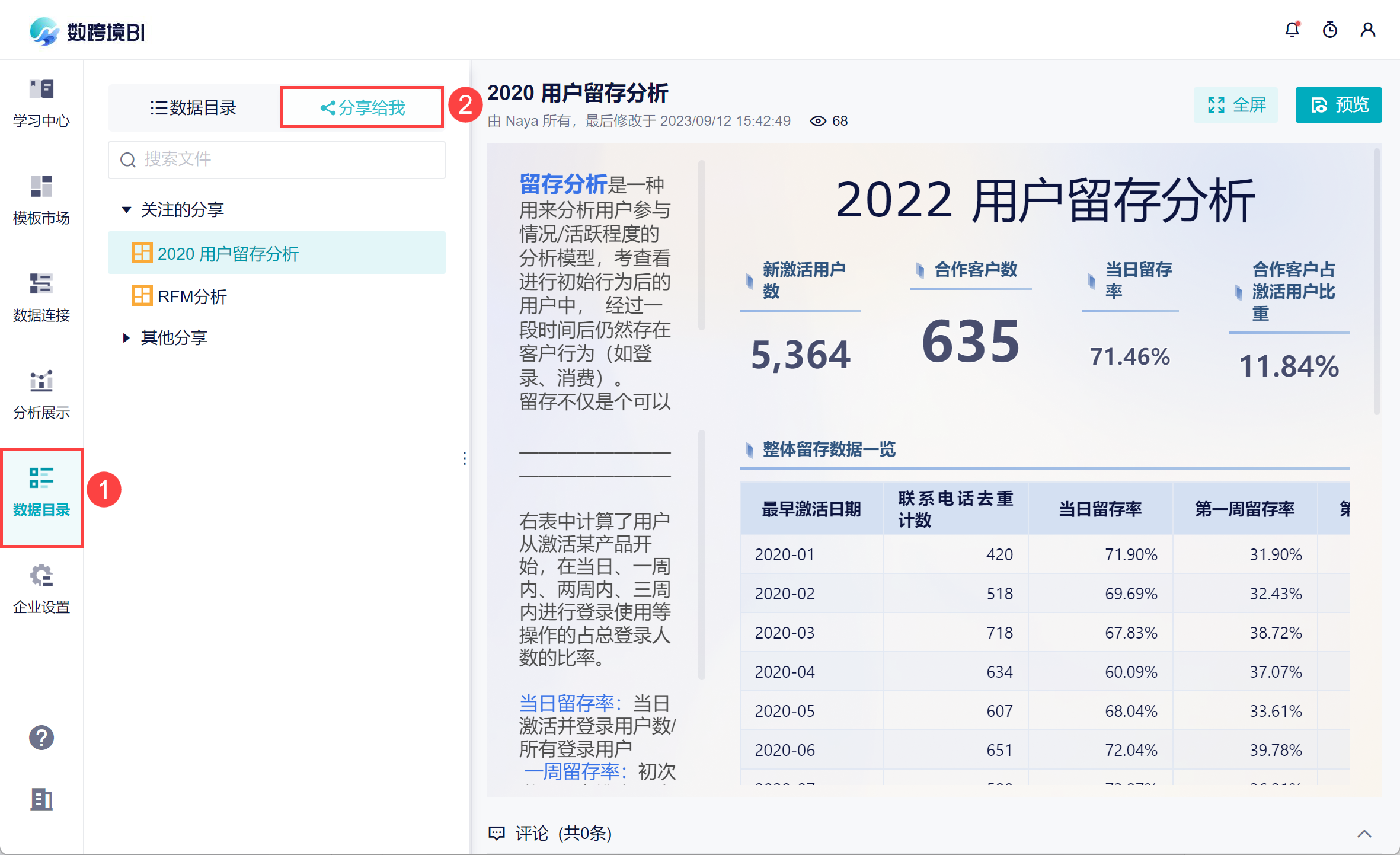Viewport: 1400px width, 855px height.
Task: Click the help question mark icon
Action: [x=41, y=738]
